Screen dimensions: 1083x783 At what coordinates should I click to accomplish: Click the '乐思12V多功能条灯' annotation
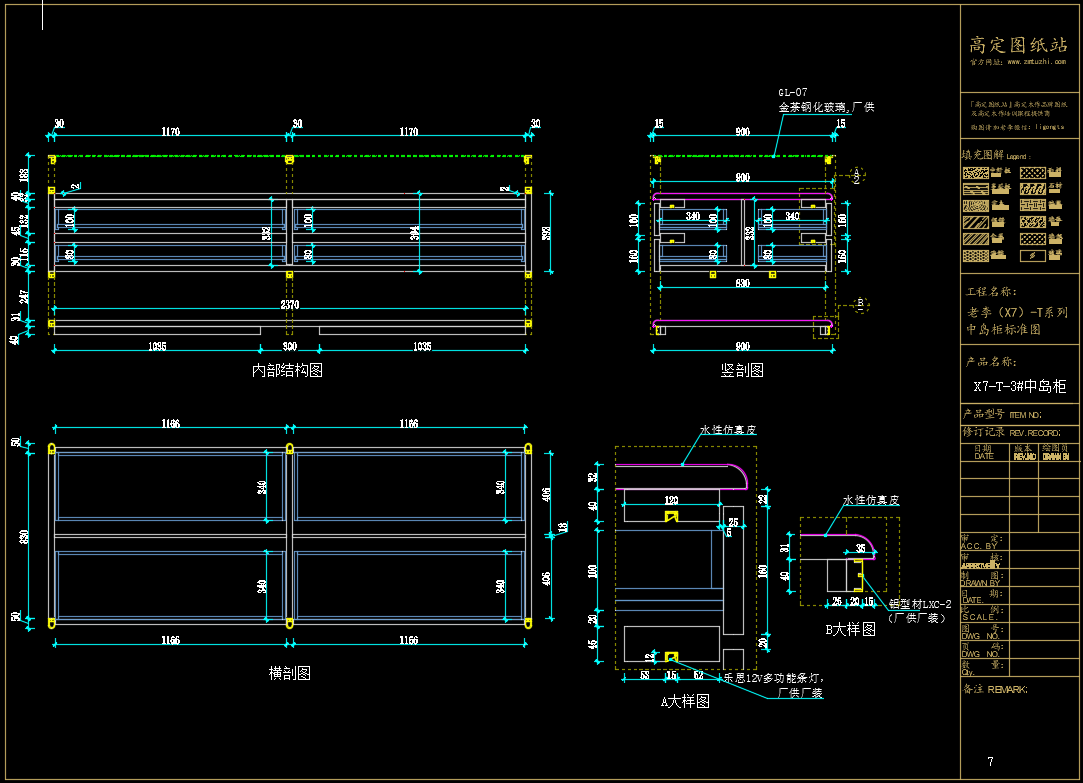(x=774, y=678)
